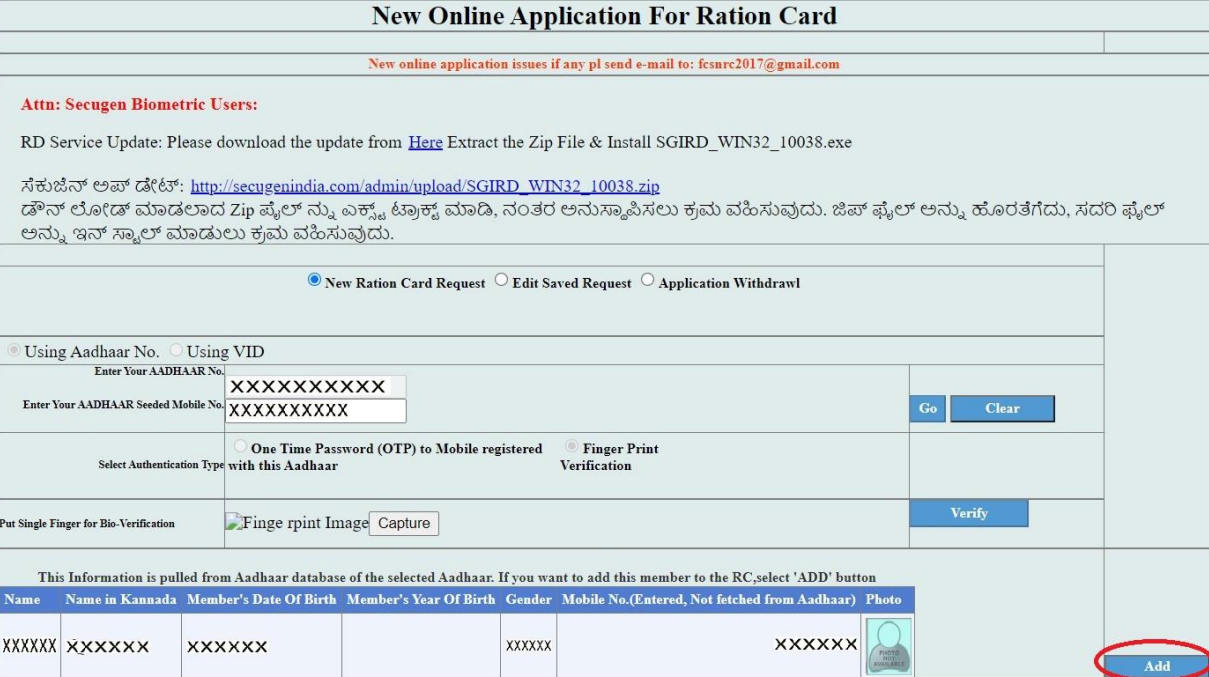The image size is (1209, 677).
Task: Choose the Edit Saved Request radio button
Action: click(502, 281)
